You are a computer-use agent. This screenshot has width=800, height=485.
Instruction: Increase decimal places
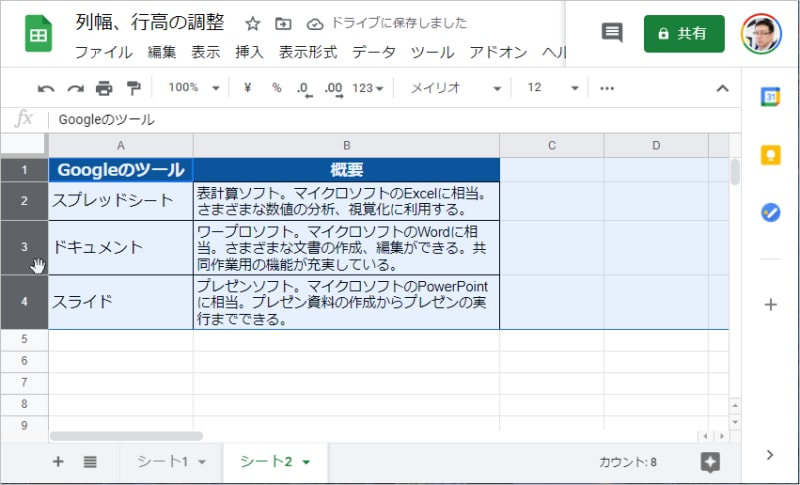click(x=334, y=89)
